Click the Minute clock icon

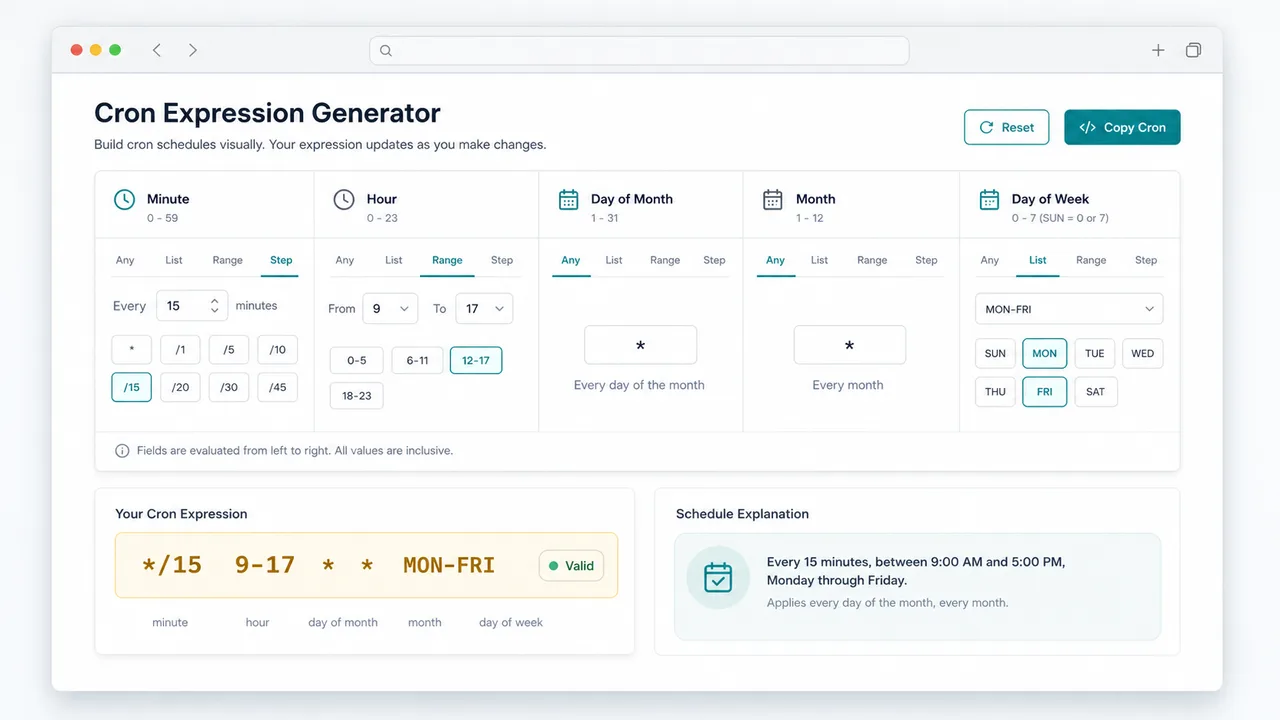124,199
